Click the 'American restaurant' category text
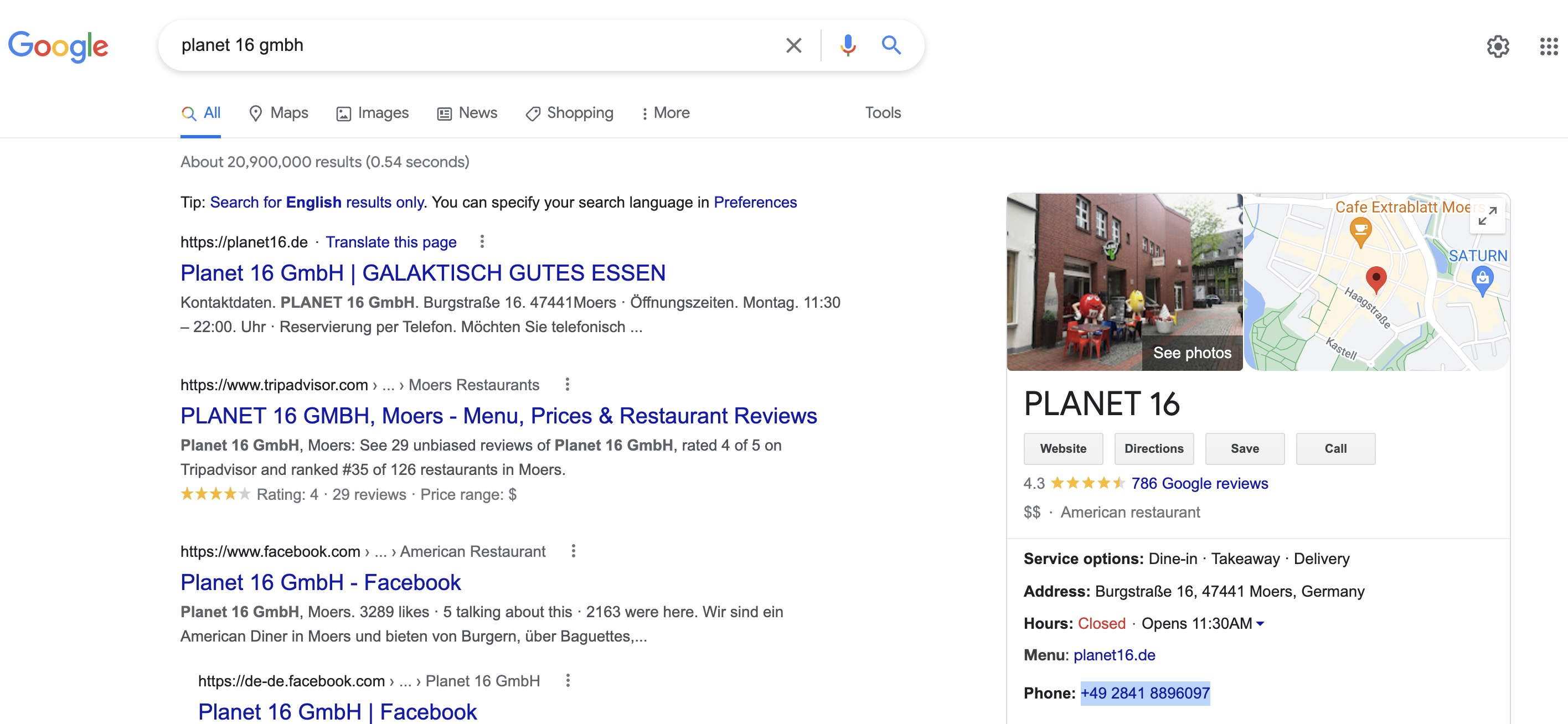This screenshot has width=1568, height=724. [x=1131, y=512]
